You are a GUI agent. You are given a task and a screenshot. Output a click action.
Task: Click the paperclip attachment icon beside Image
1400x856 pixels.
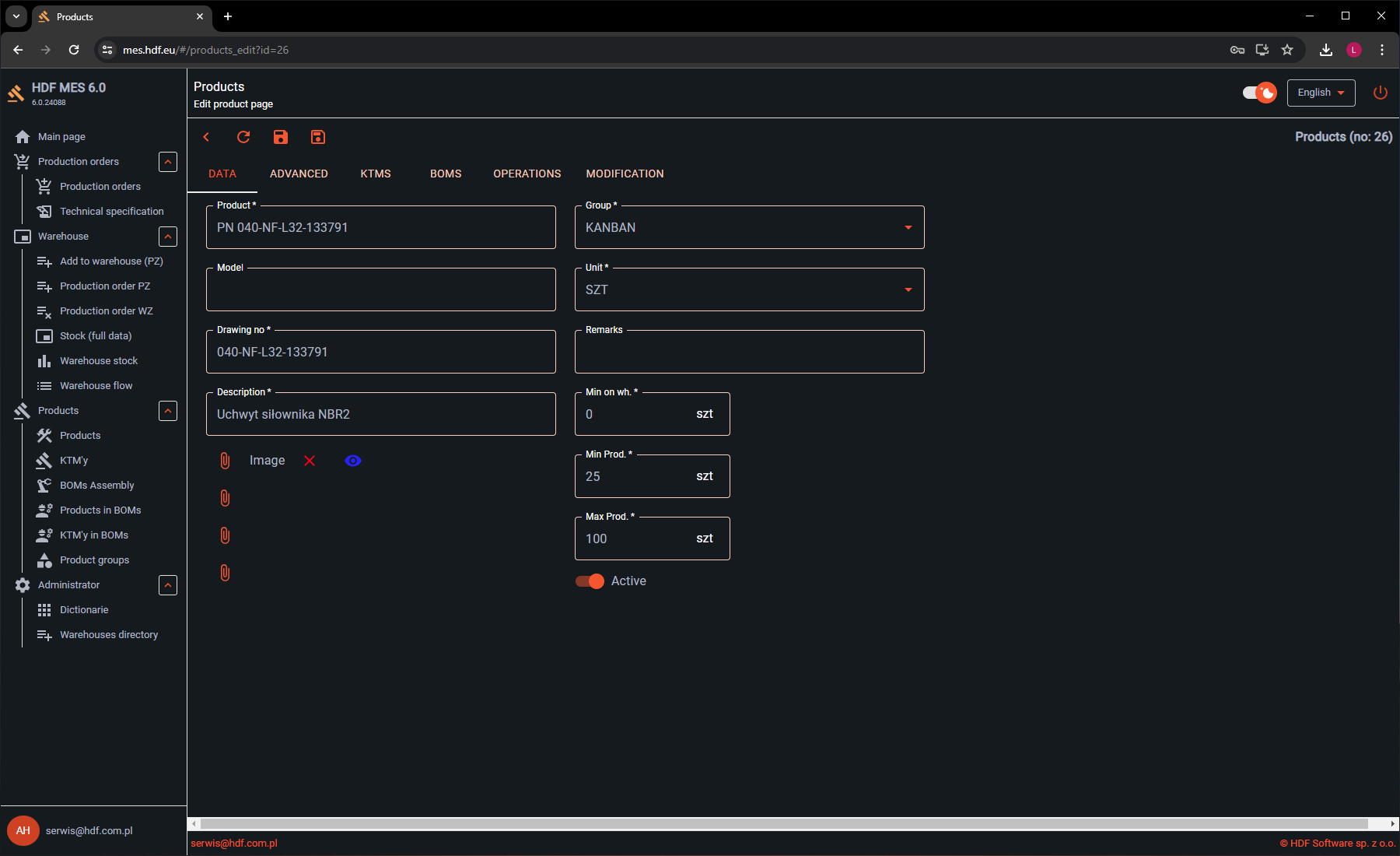tap(225, 461)
